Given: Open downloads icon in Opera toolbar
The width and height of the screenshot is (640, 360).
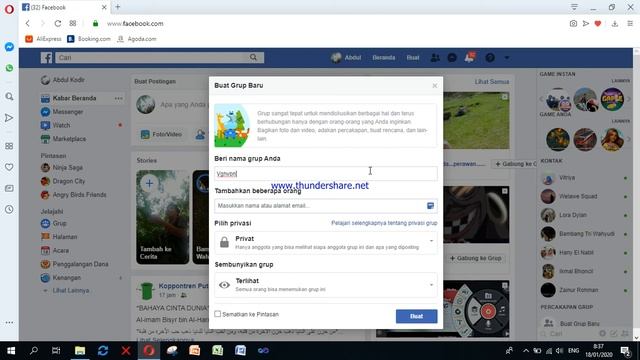Looking at the screenshot, I should click(615, 24).
